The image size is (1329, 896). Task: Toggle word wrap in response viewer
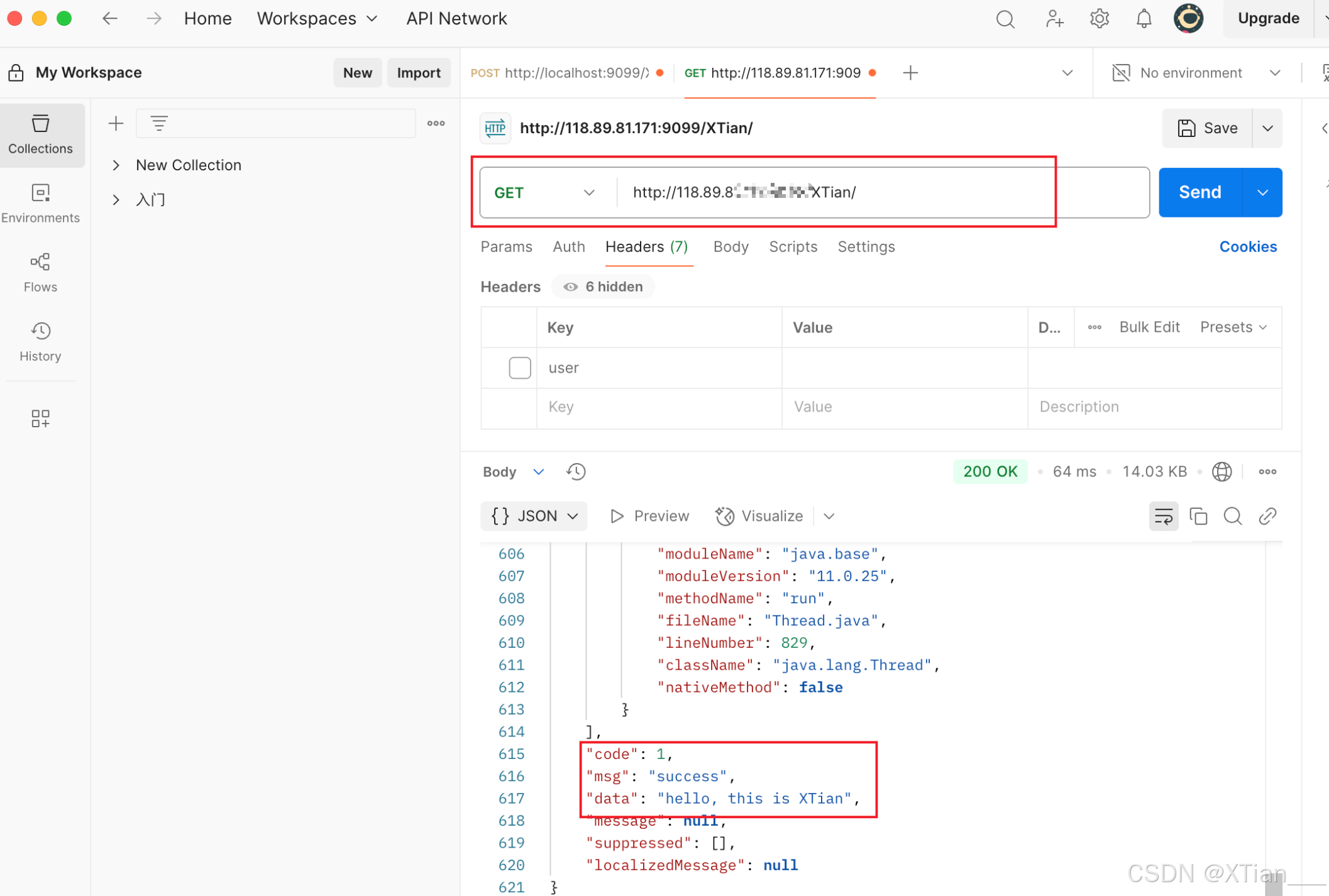pyautogui.click(x=1163, y=516)
